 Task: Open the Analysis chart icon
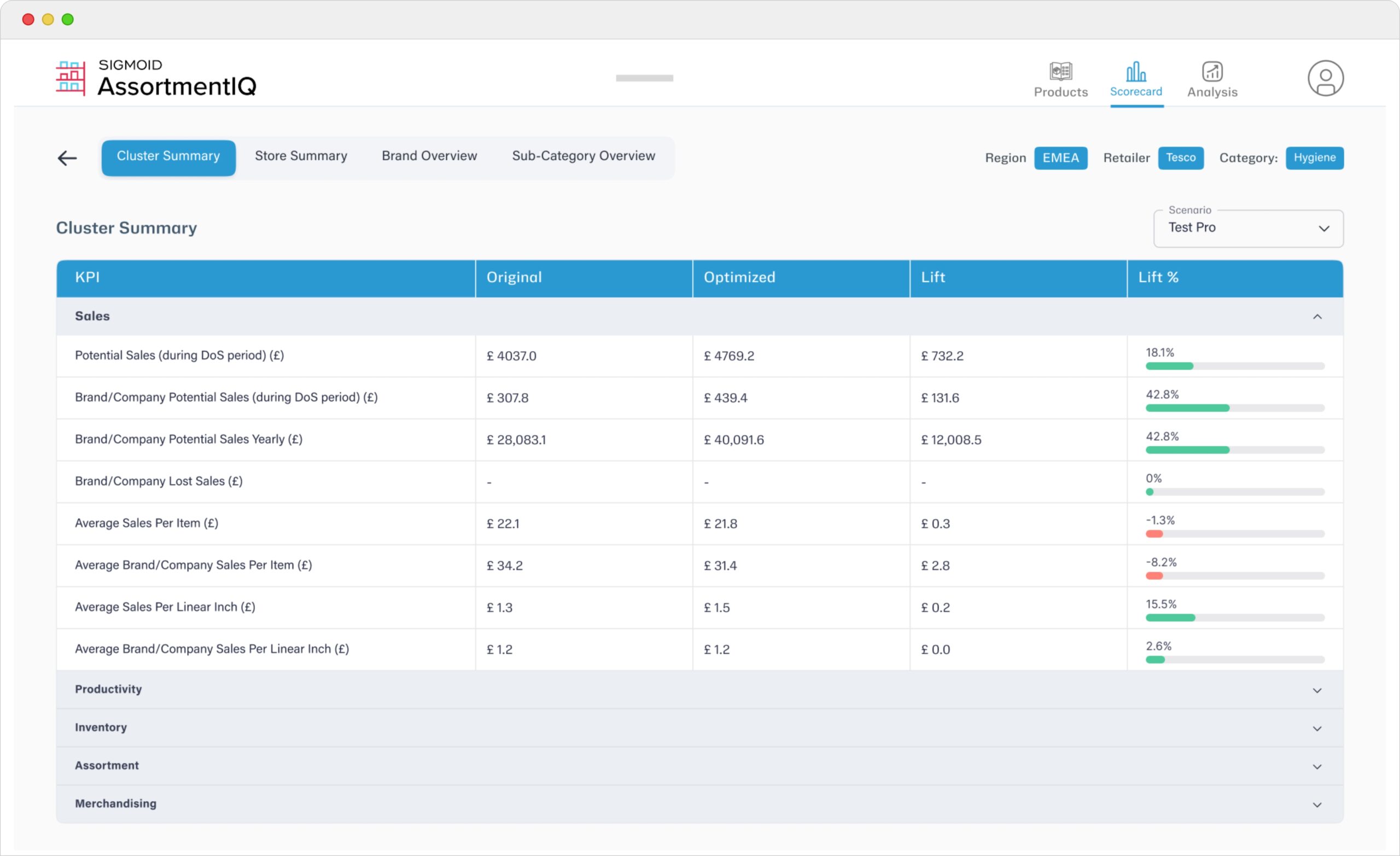[x=1212, y=72]
